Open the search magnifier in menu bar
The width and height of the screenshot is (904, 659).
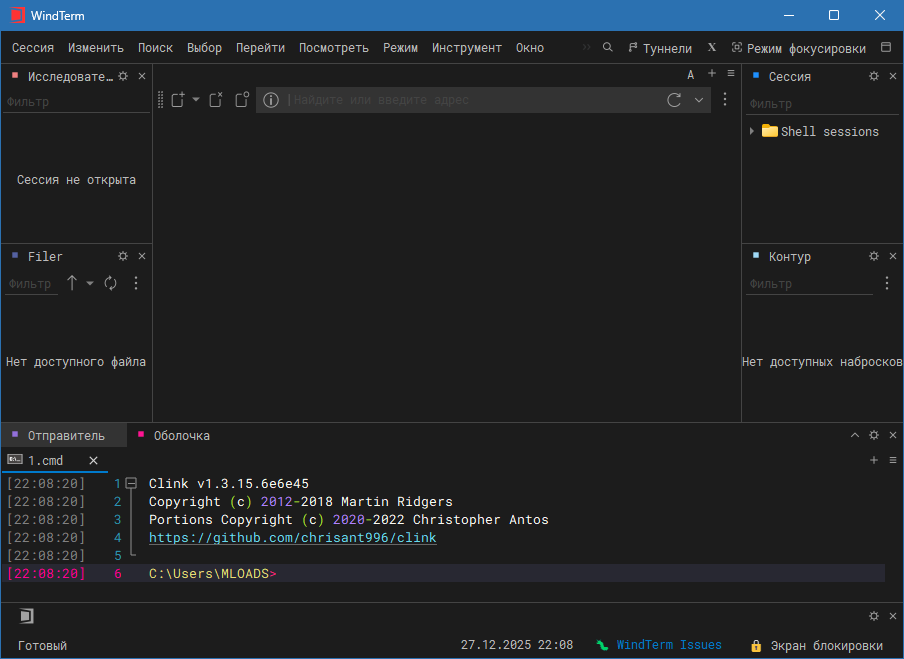[607, 47]
